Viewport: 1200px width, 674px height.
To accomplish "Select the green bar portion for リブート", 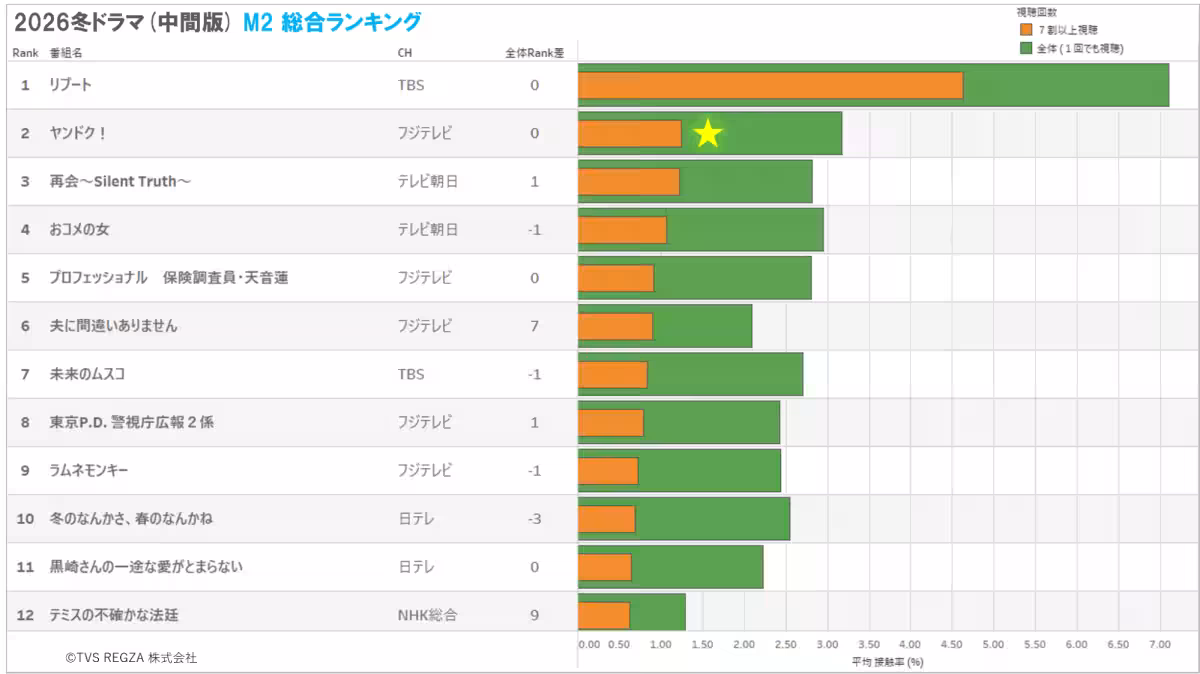I will pos(1065,85).
